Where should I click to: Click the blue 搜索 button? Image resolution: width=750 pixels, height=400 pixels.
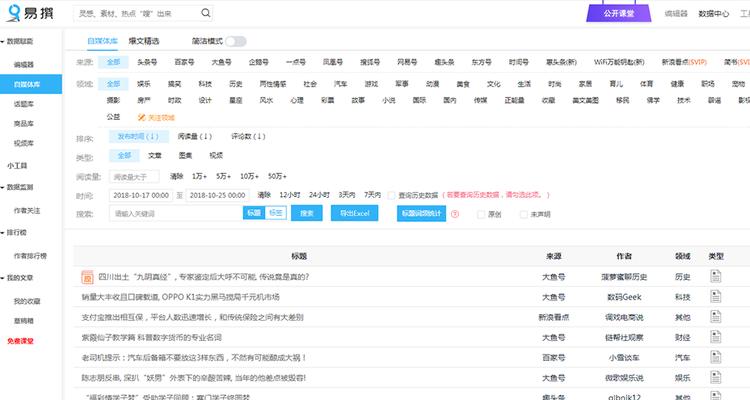[307, 213]
